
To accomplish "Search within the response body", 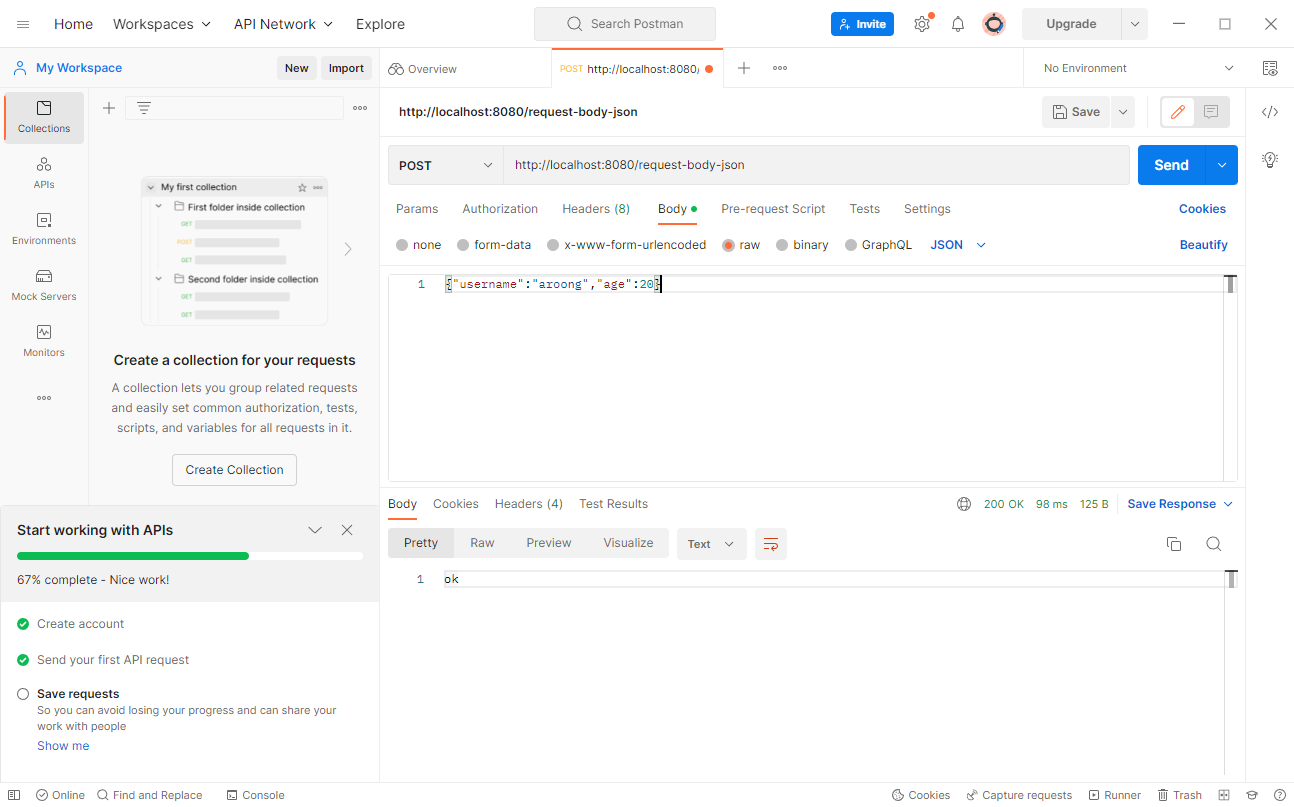I will pos(1213,544).
